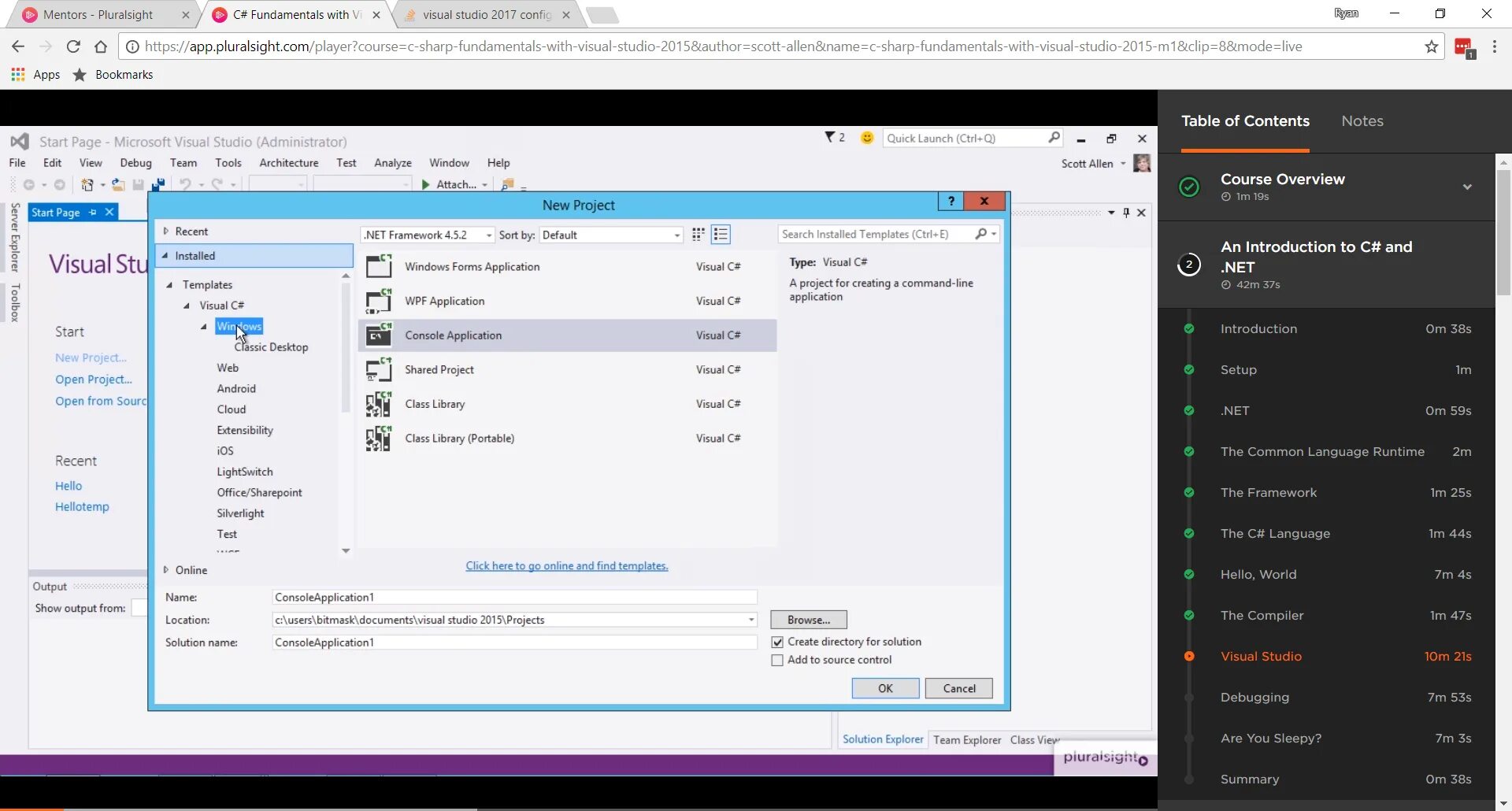Screen dimensions: 1512x811
Task: Click the Cancel button
Action: coord(959,688)
